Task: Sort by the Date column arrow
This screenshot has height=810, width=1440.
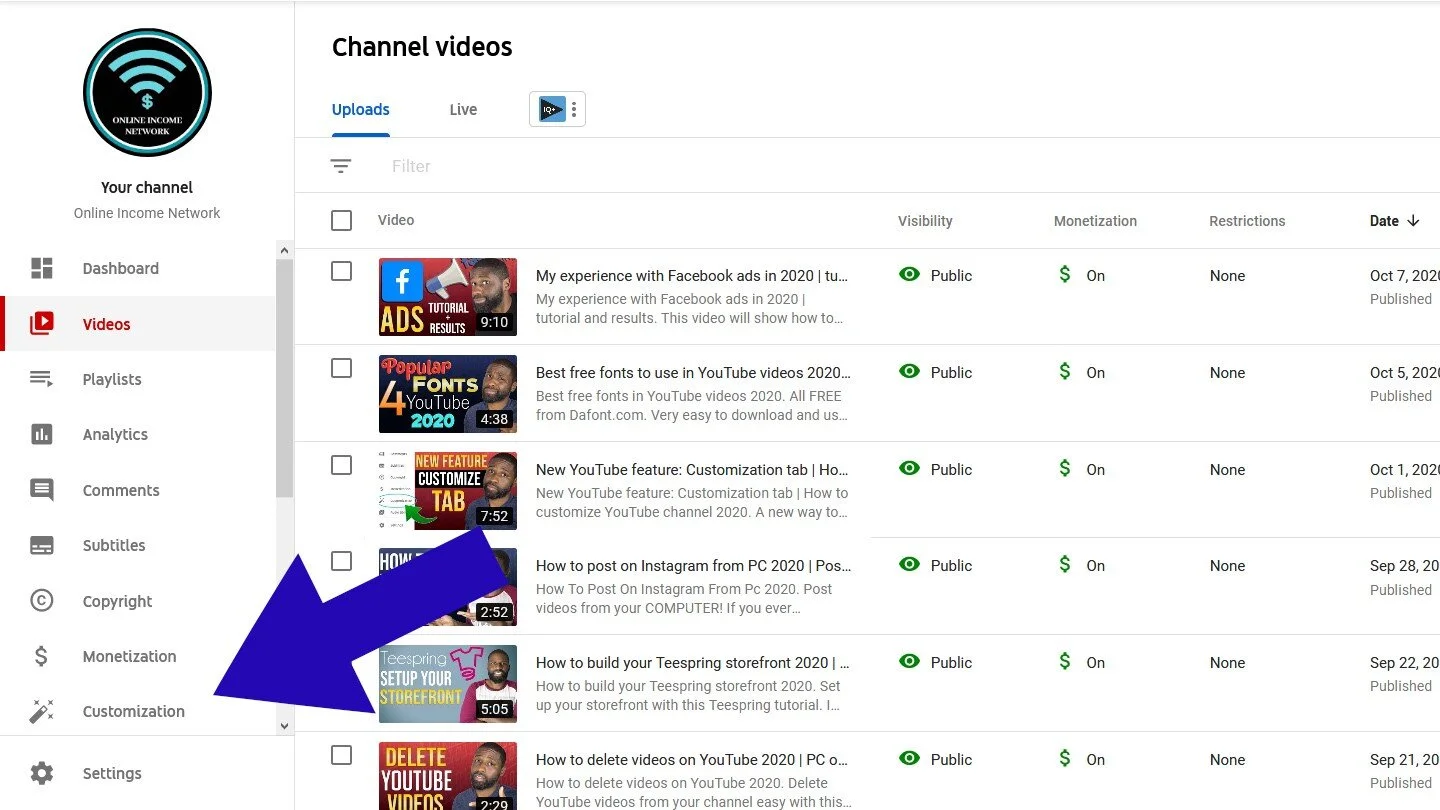Action: click(1413, 221)
